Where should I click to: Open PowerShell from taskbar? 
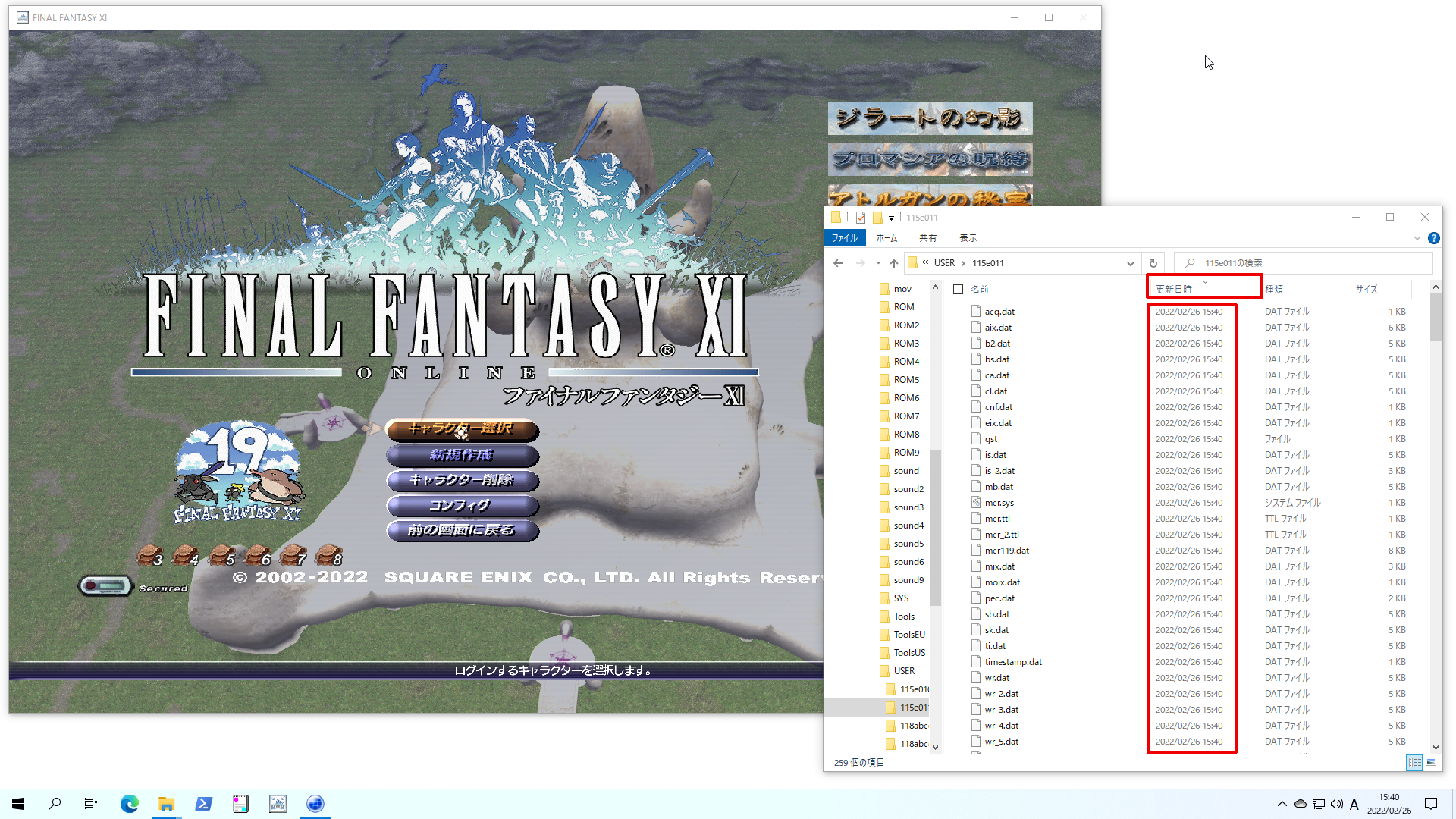click(204, 804)
